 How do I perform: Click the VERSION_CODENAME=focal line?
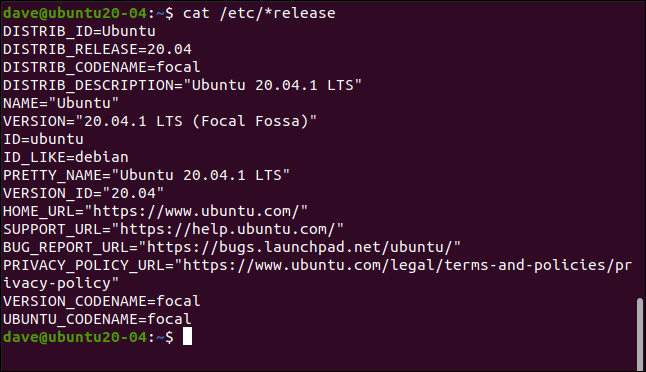(x=102, y=301)
